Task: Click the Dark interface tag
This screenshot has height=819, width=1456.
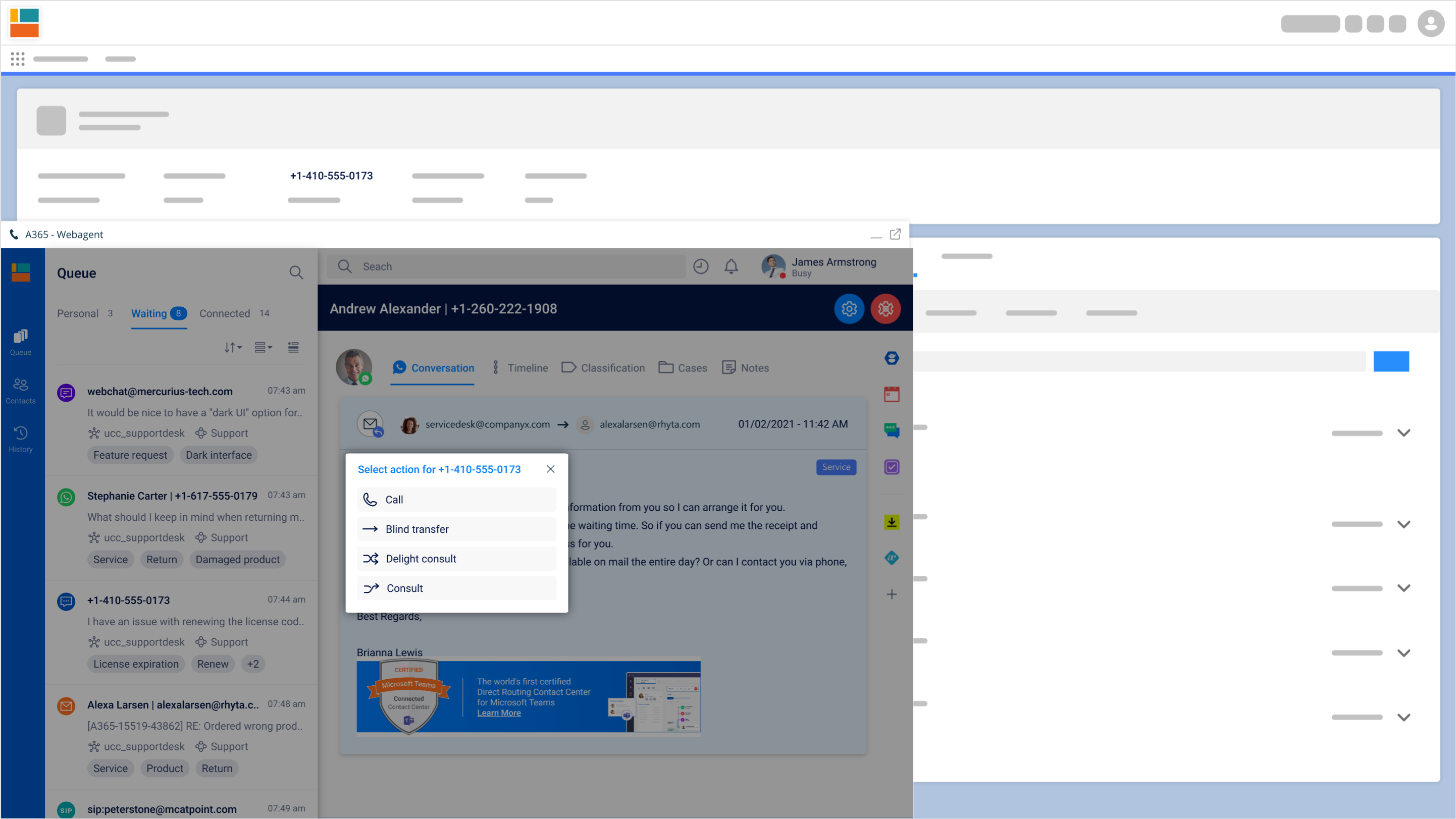Action: [x=219, y=455]
